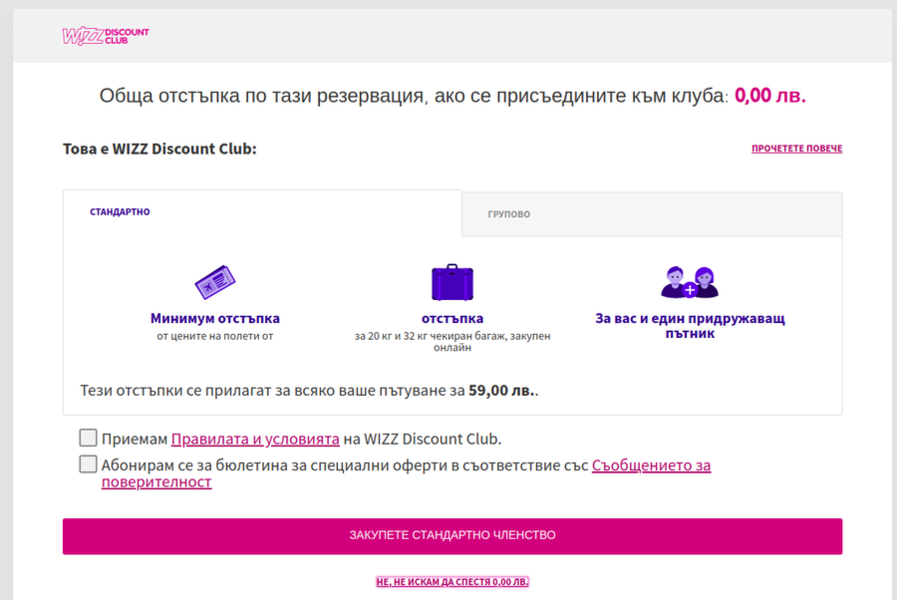Open the ПРОЧЕТЕТЕ ПОВЕЧЕ link
This screenshot has height=600, width=897.
[x=796, y=149]
